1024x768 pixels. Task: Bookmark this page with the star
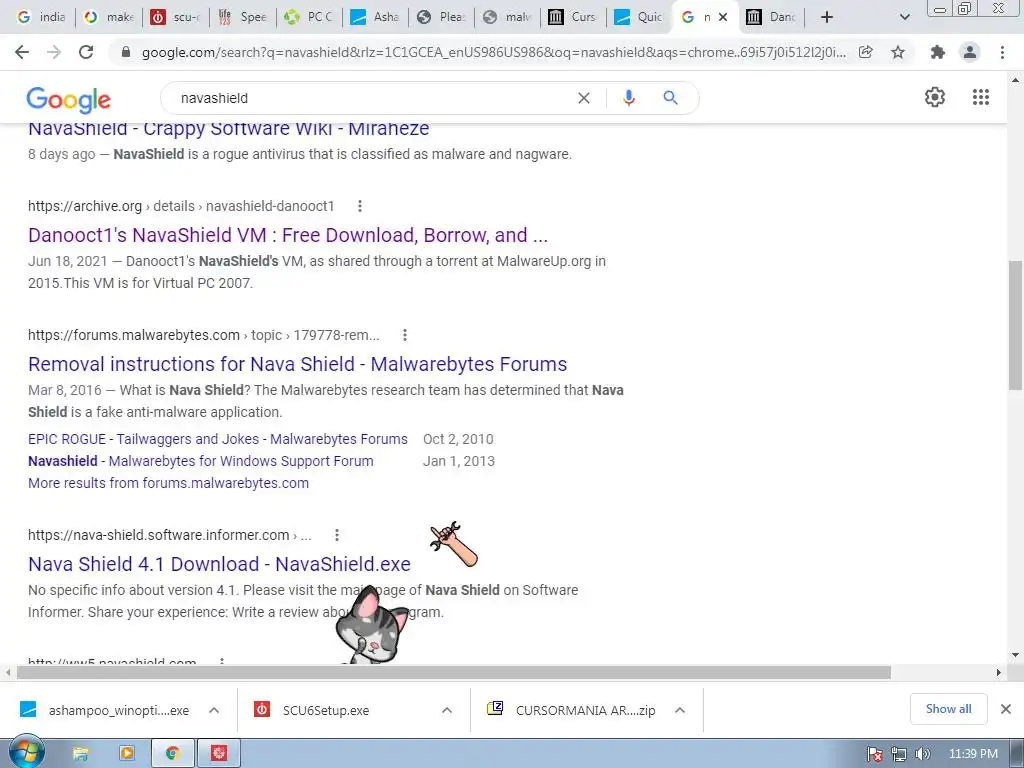898,52
